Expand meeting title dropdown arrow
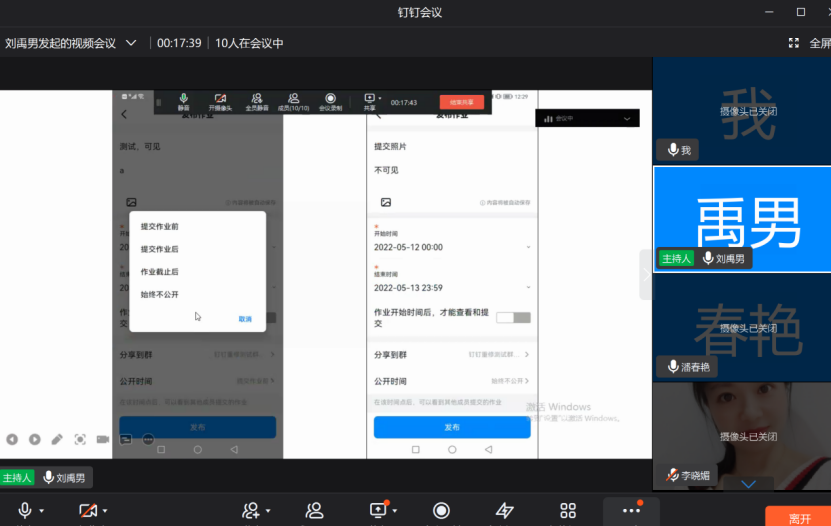The height and width of the screenshot is (526, 831). 131,43
